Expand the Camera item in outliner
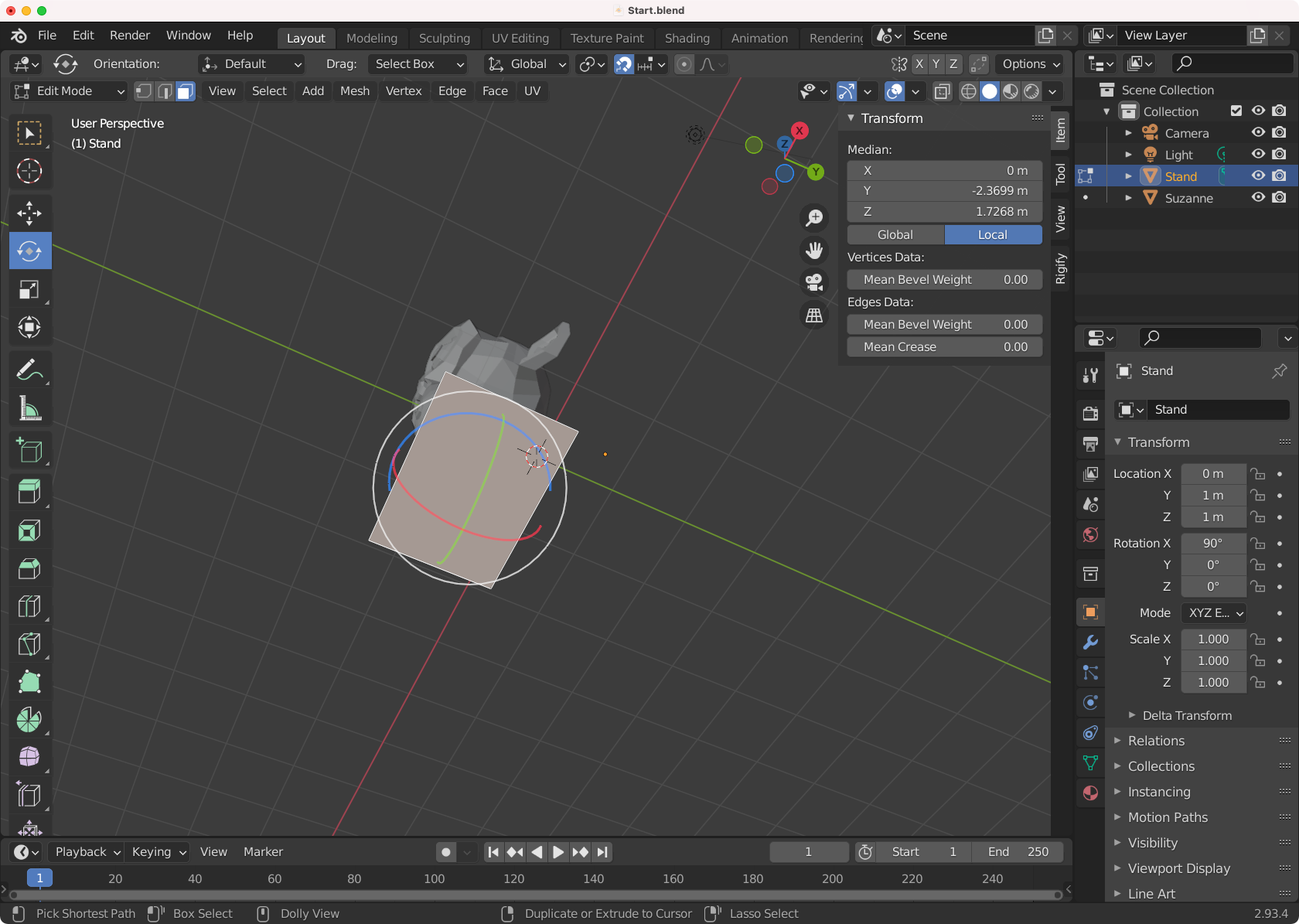Image resolution: width=1299 pixels, height=924 pixels. 1128,133
